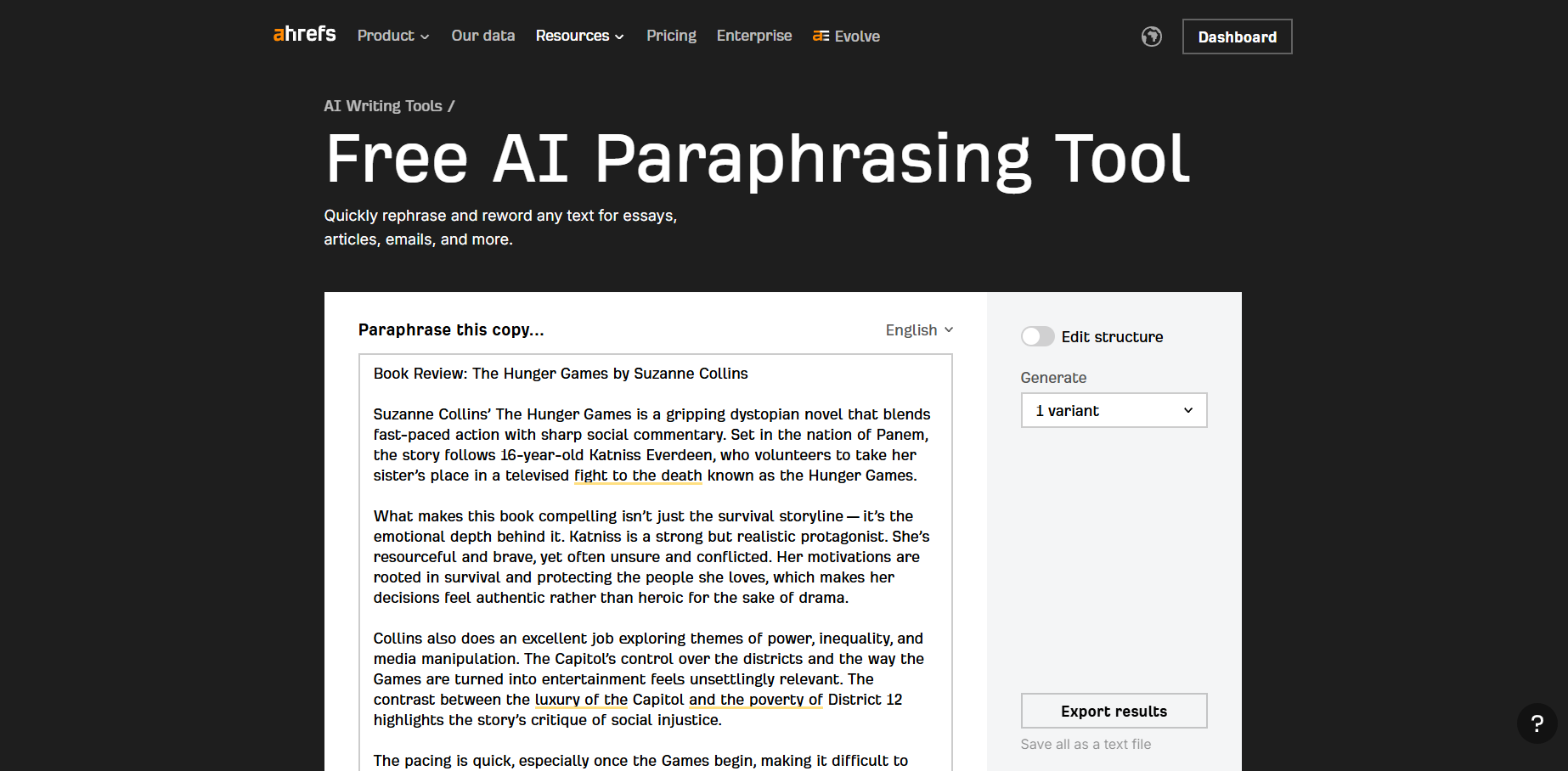Follow the AI Writing Tools breadcrumb link
Screen dimensions: 1568x771
(x=382, y=106)
